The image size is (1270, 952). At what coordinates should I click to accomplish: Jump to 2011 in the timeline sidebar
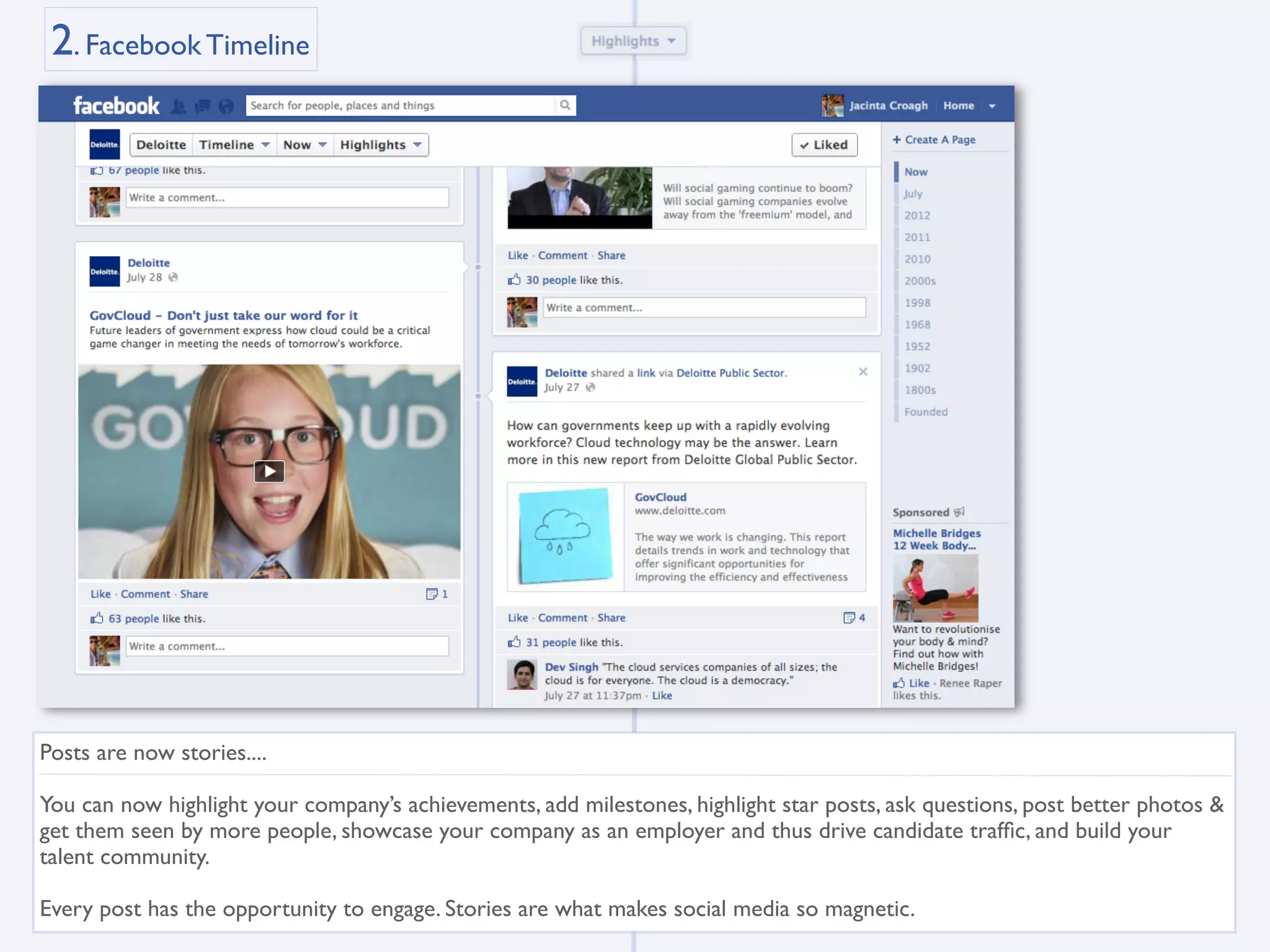pos(917,237)
